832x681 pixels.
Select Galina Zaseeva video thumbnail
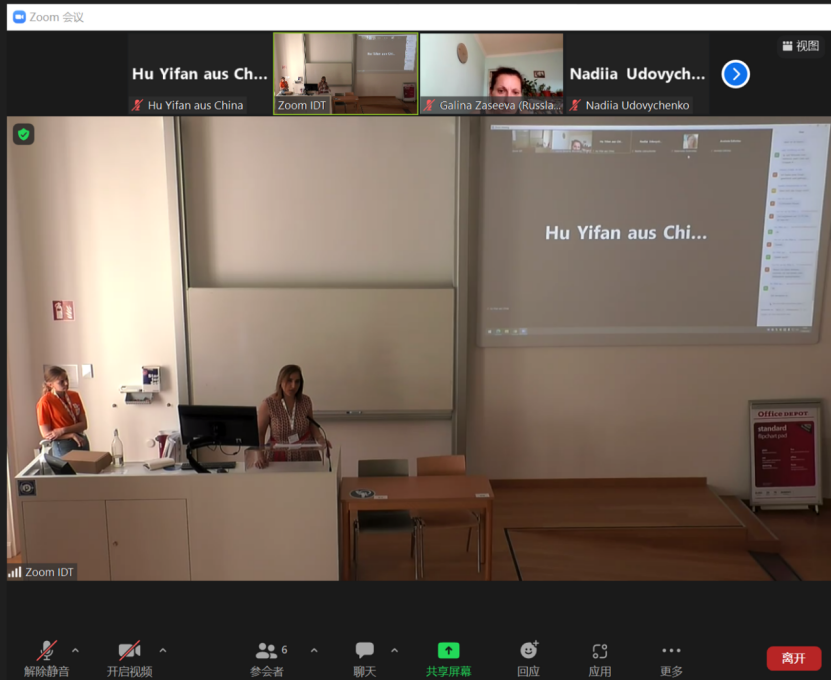point(491,73)
